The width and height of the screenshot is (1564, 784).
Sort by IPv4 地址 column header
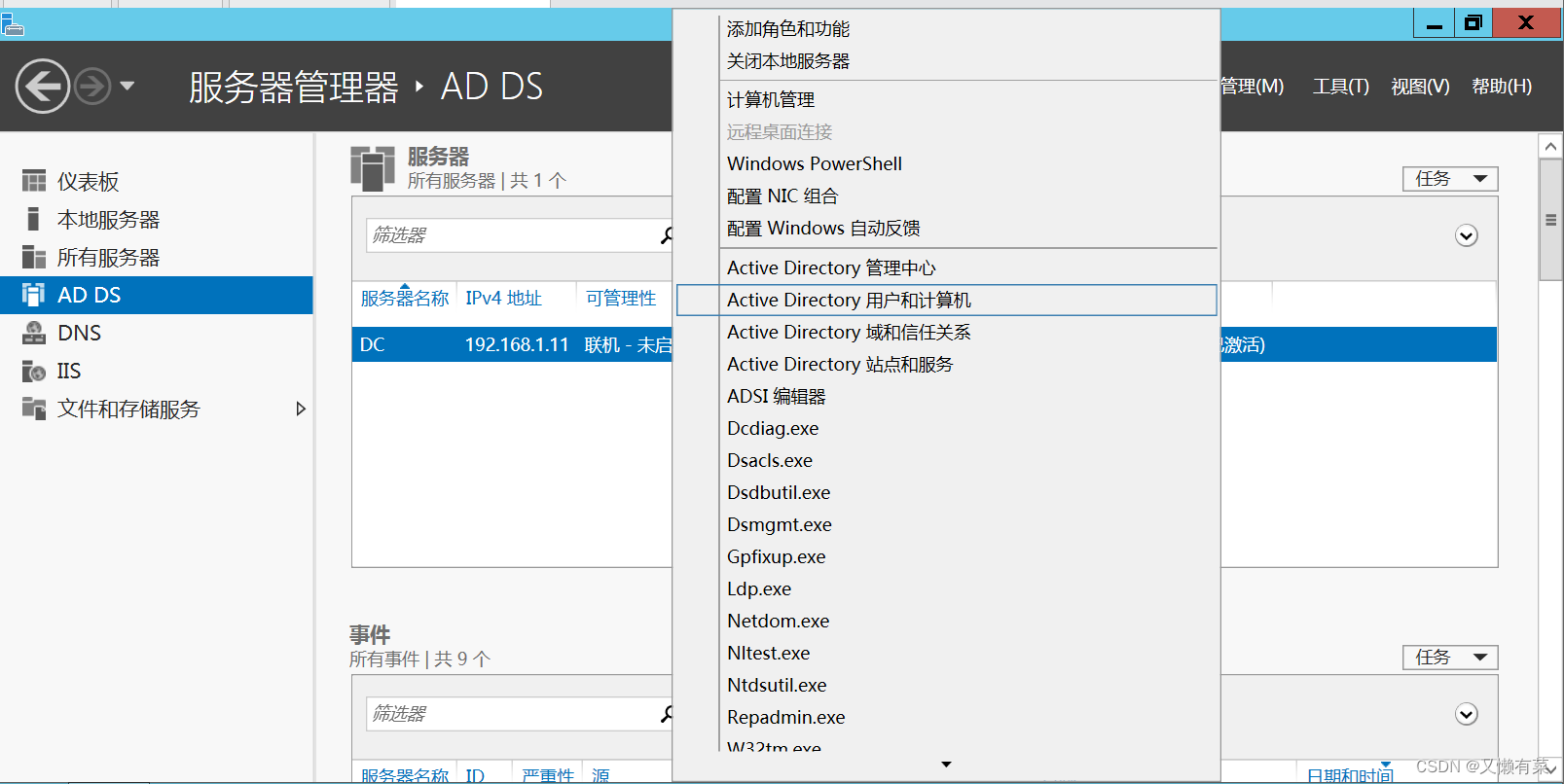(x=503, y=298)
